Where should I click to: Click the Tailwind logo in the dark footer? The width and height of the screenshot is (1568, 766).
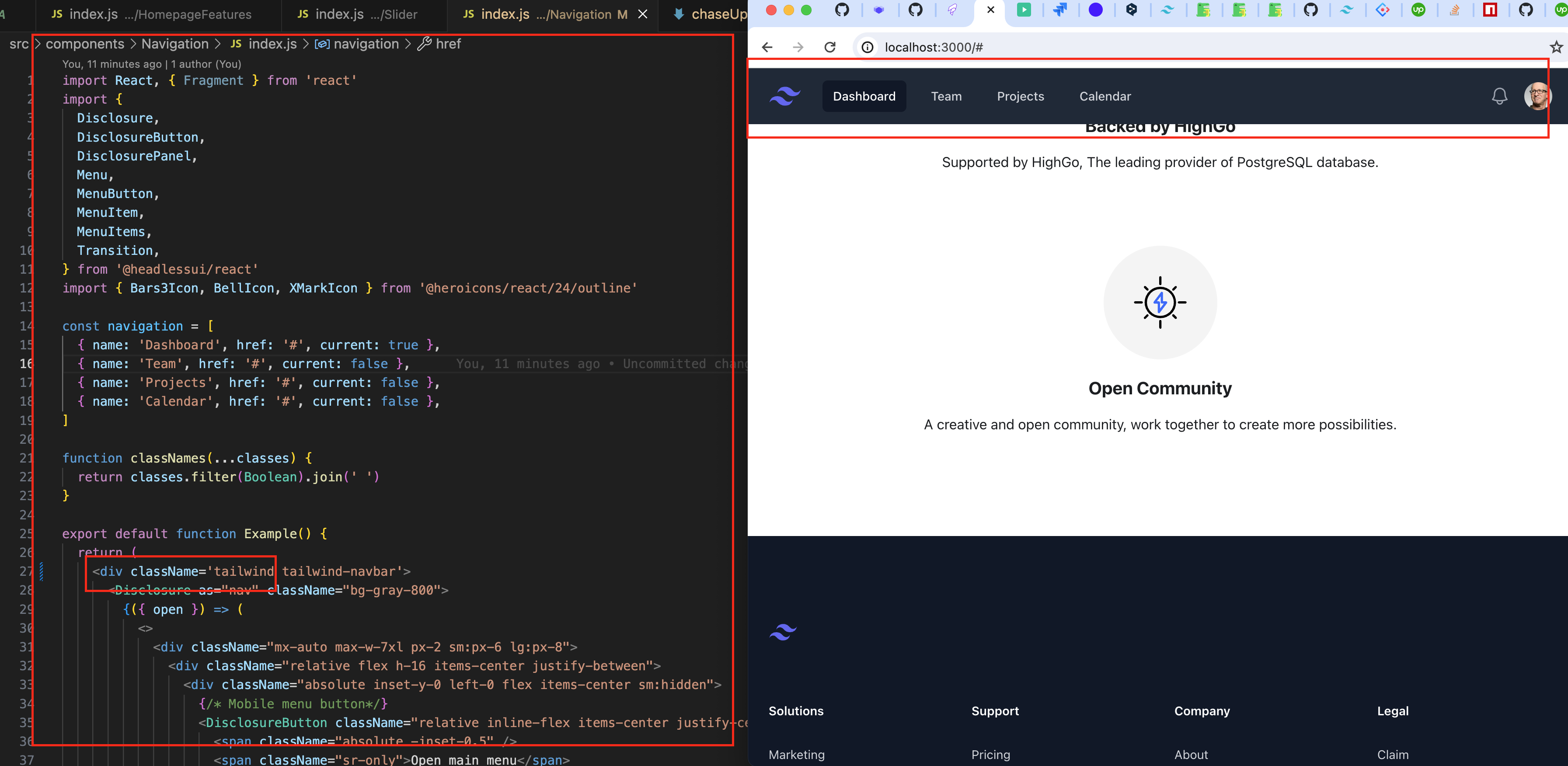783,632
